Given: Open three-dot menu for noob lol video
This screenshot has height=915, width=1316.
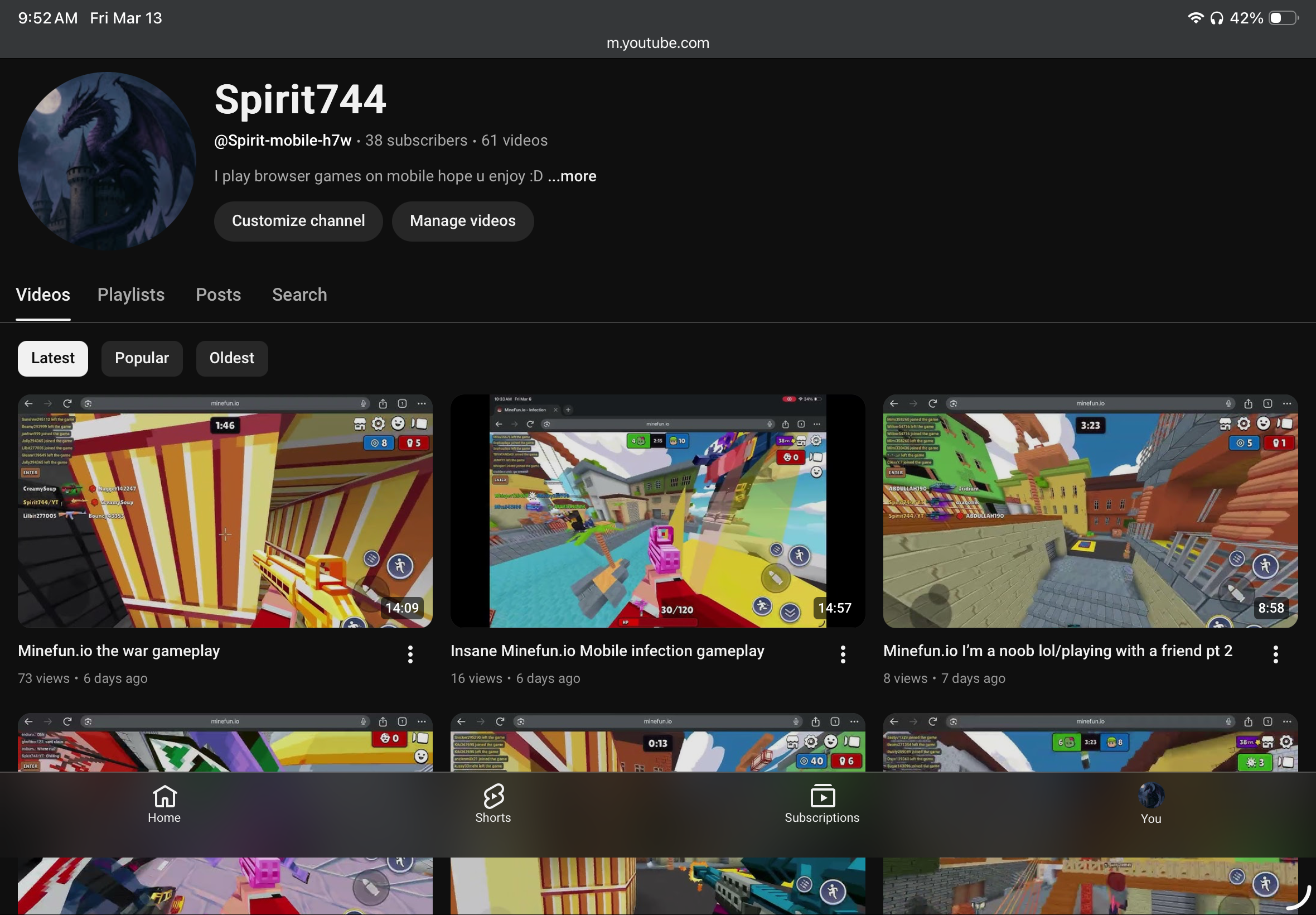Looking at the screenshot, I should pyautogui.click(x=1275, y=654).
